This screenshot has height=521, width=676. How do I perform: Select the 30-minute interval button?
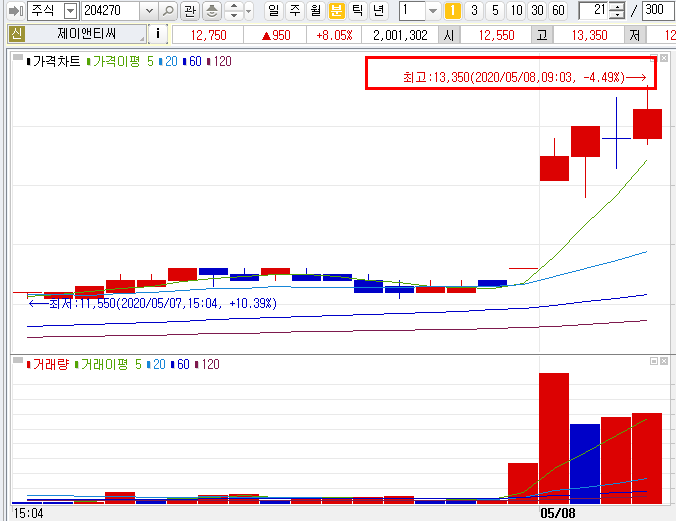pos(538,11)
